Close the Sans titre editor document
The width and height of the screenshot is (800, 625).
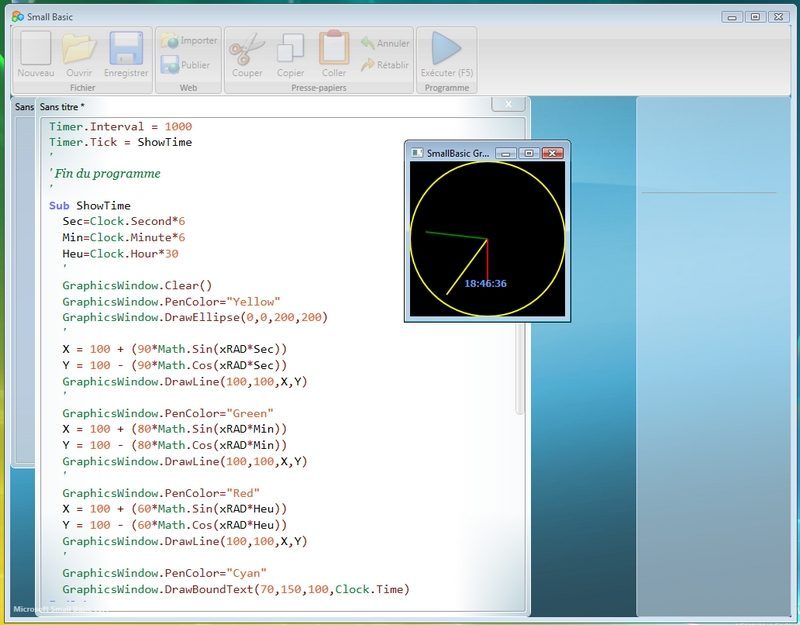point(508,104)
